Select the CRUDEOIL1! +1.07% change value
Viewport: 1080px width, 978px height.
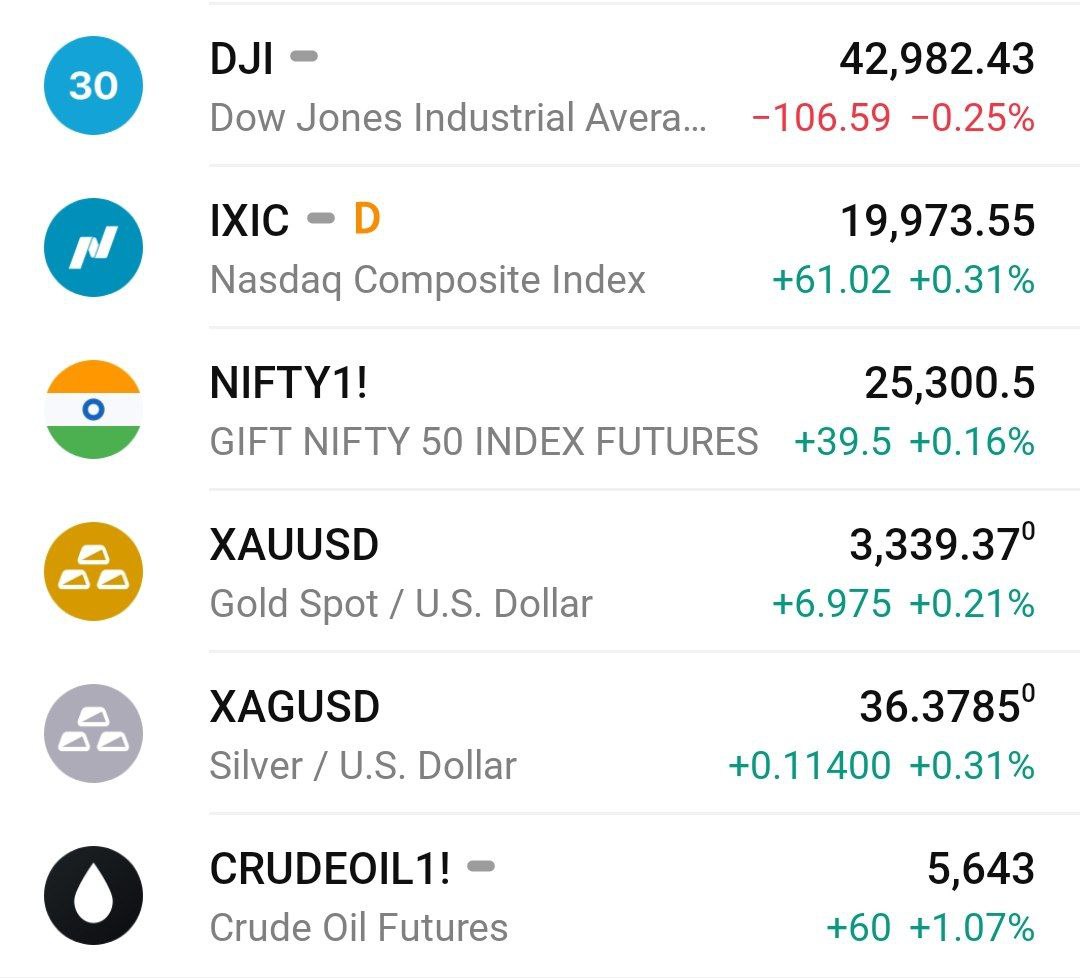(x=971, y=928)
